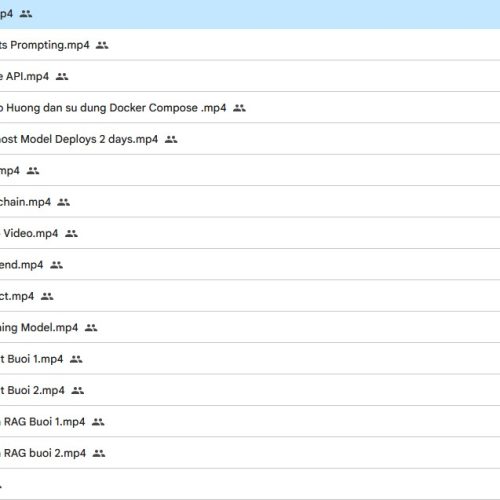
Task: Click shared icon in highlighted top row
Action: click(x=26, y=14)
